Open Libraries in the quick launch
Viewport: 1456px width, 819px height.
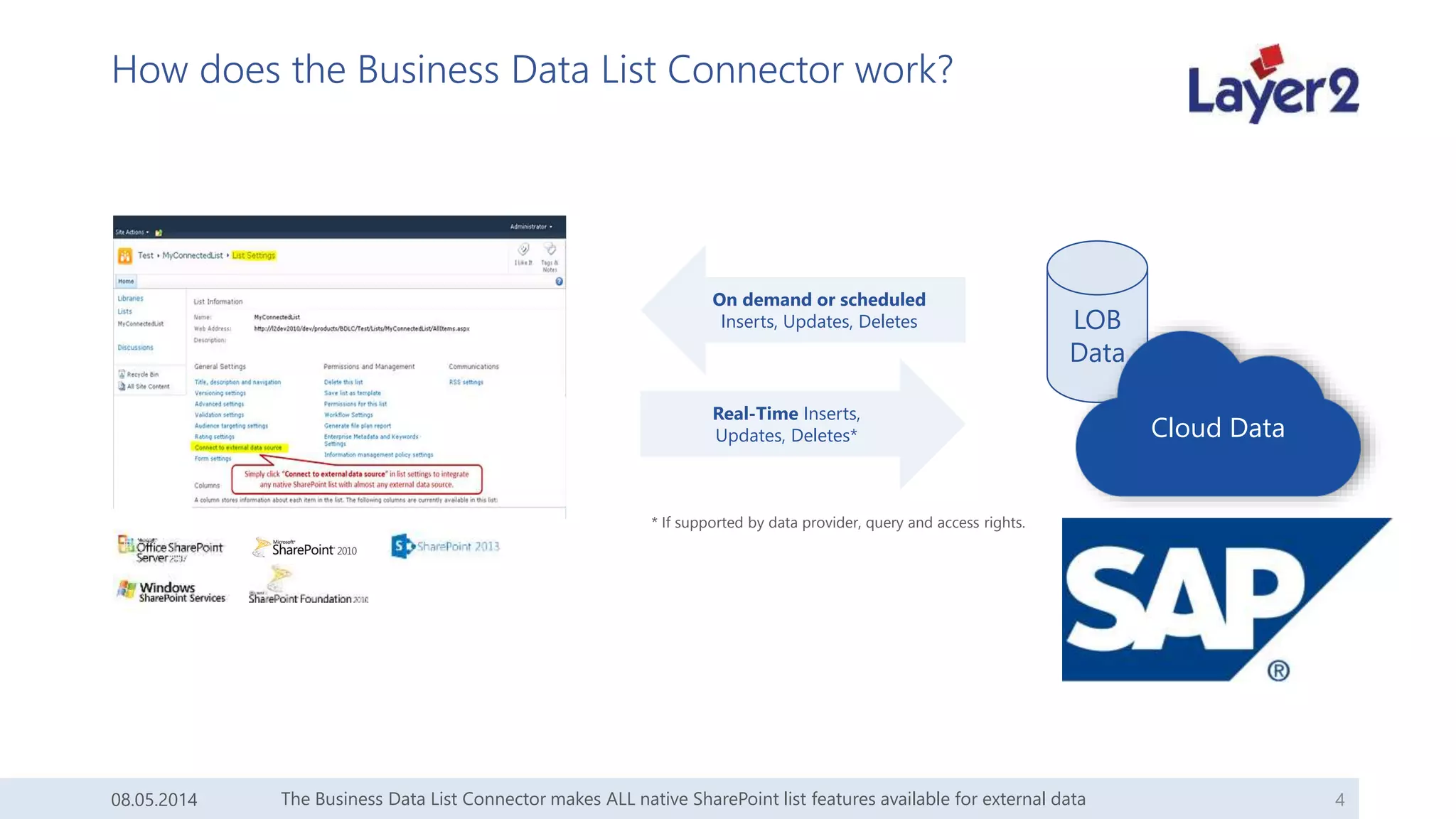click(x=130, y=299)
